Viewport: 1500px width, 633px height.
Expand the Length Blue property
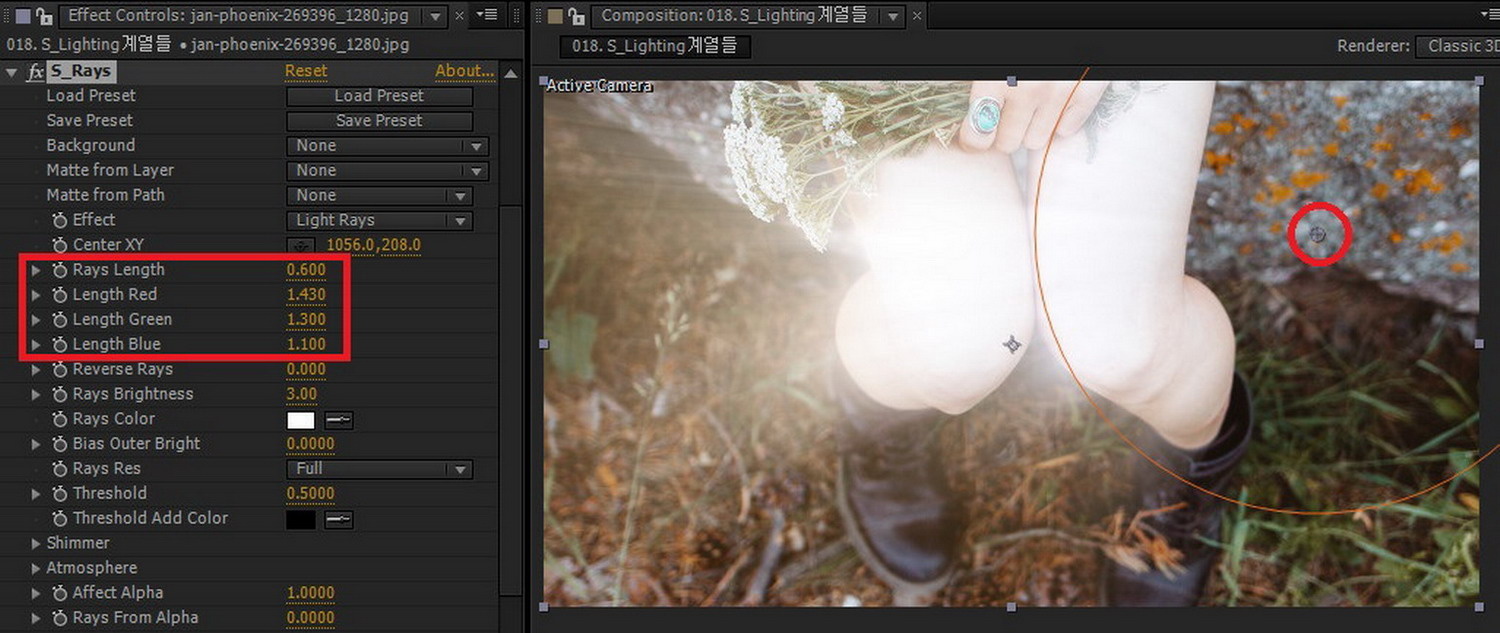coord(37,345)
